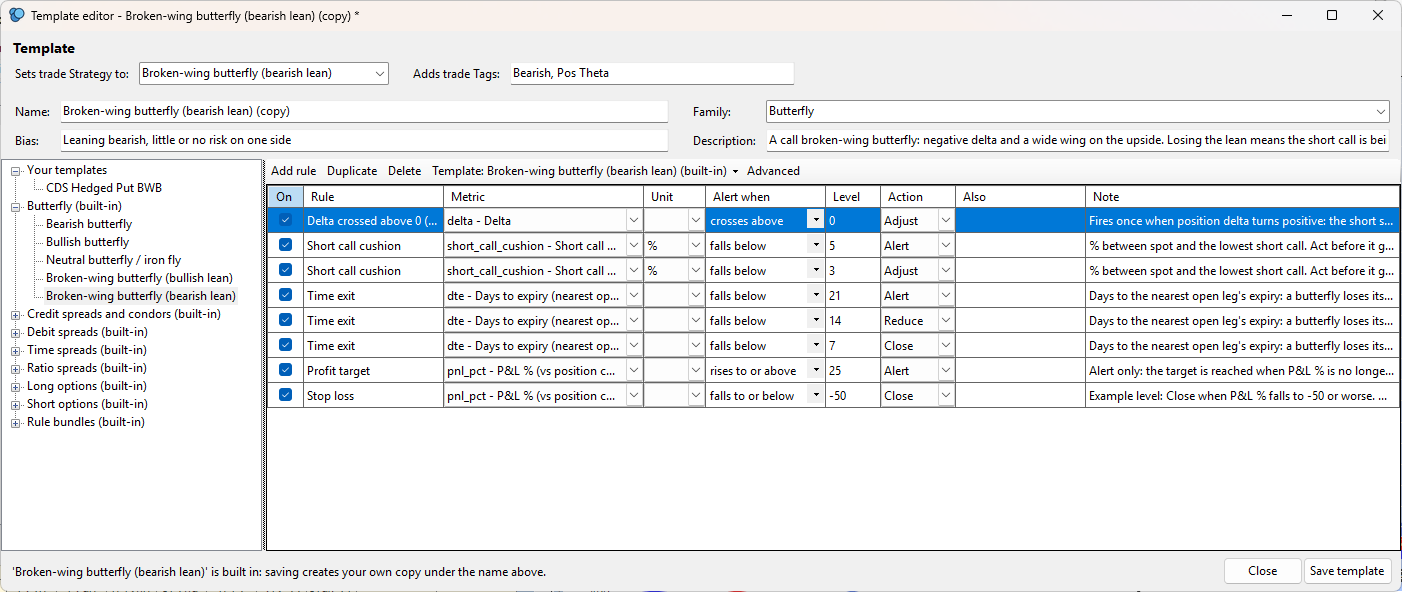Screen dimensions: 1402x592
Task: Open the Advanced toolbar option
Action: tap(773, 171)
